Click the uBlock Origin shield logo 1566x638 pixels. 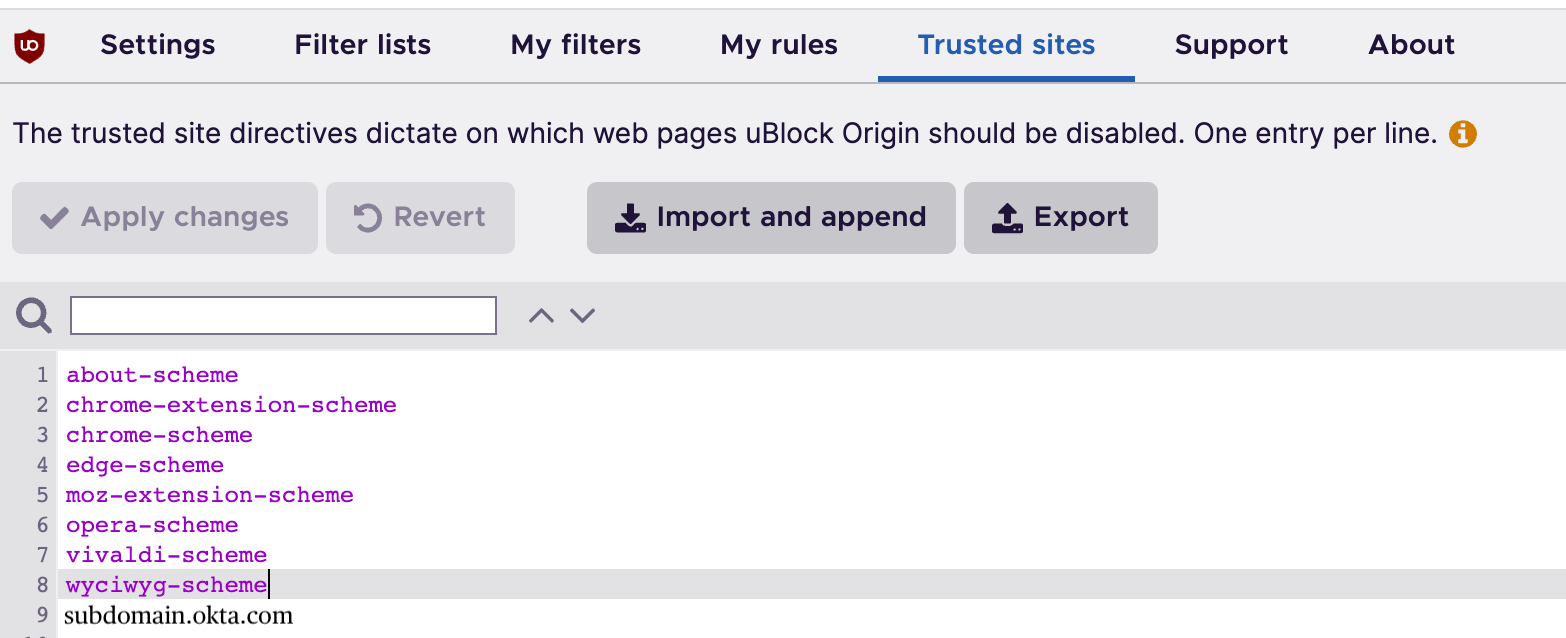click(30, 44)
